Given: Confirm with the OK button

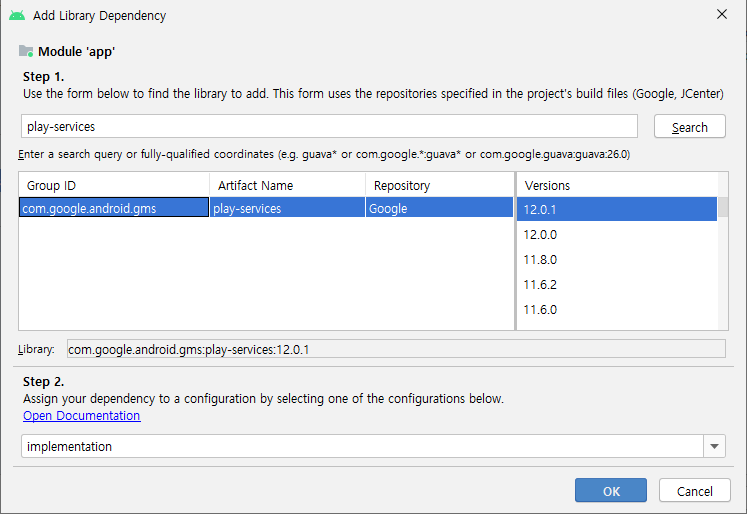Looking at the screenshot, I should click(611, 490).
